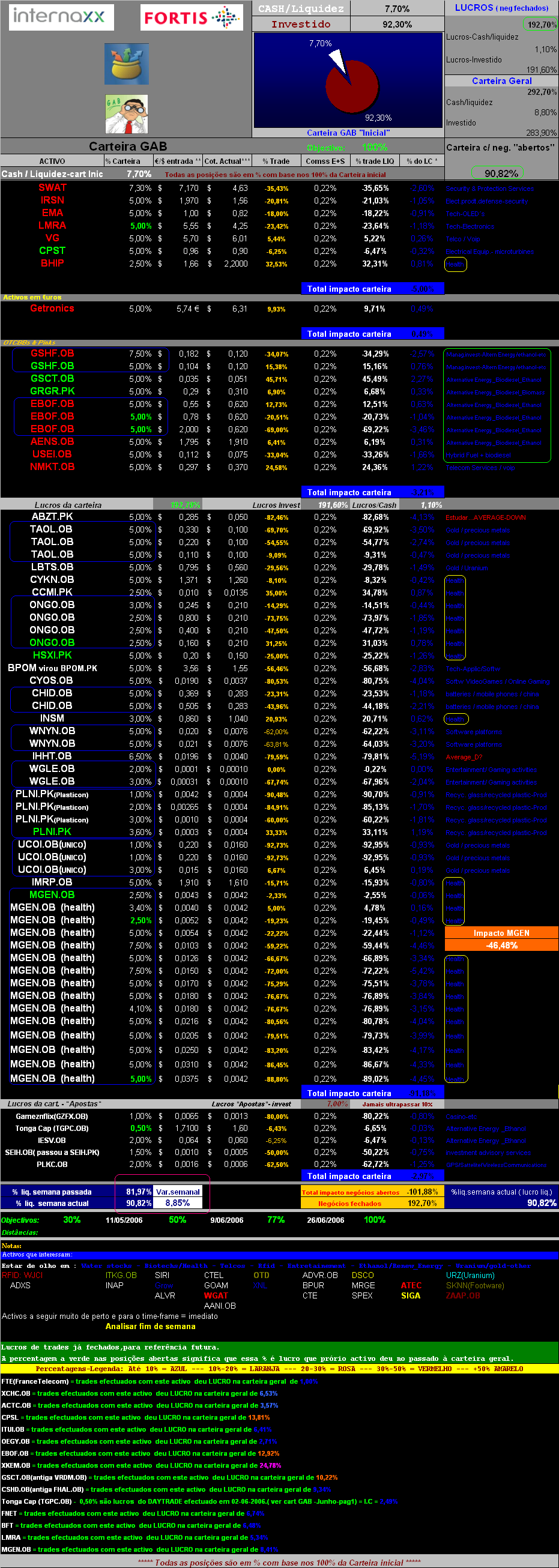Click the LUCROS (neg fechados) heading
The width and height of the screenshot is (559, 1568).
pos(501,8)
